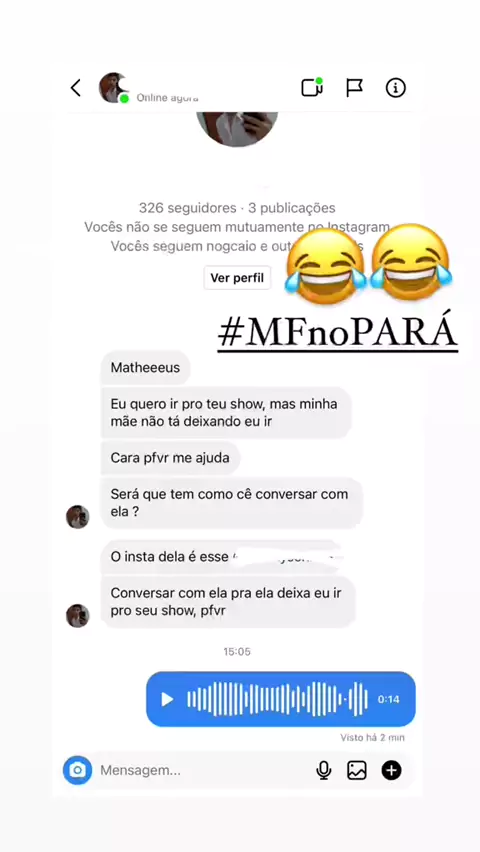
Task: Tap the flag icon in the header
Action: [354, 87]
